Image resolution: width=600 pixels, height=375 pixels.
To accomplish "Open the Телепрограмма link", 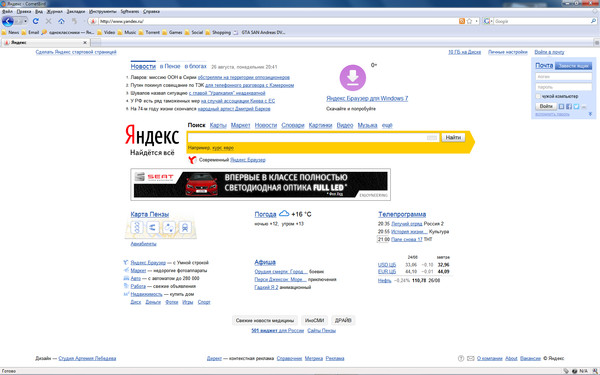I will pos(402,214).
